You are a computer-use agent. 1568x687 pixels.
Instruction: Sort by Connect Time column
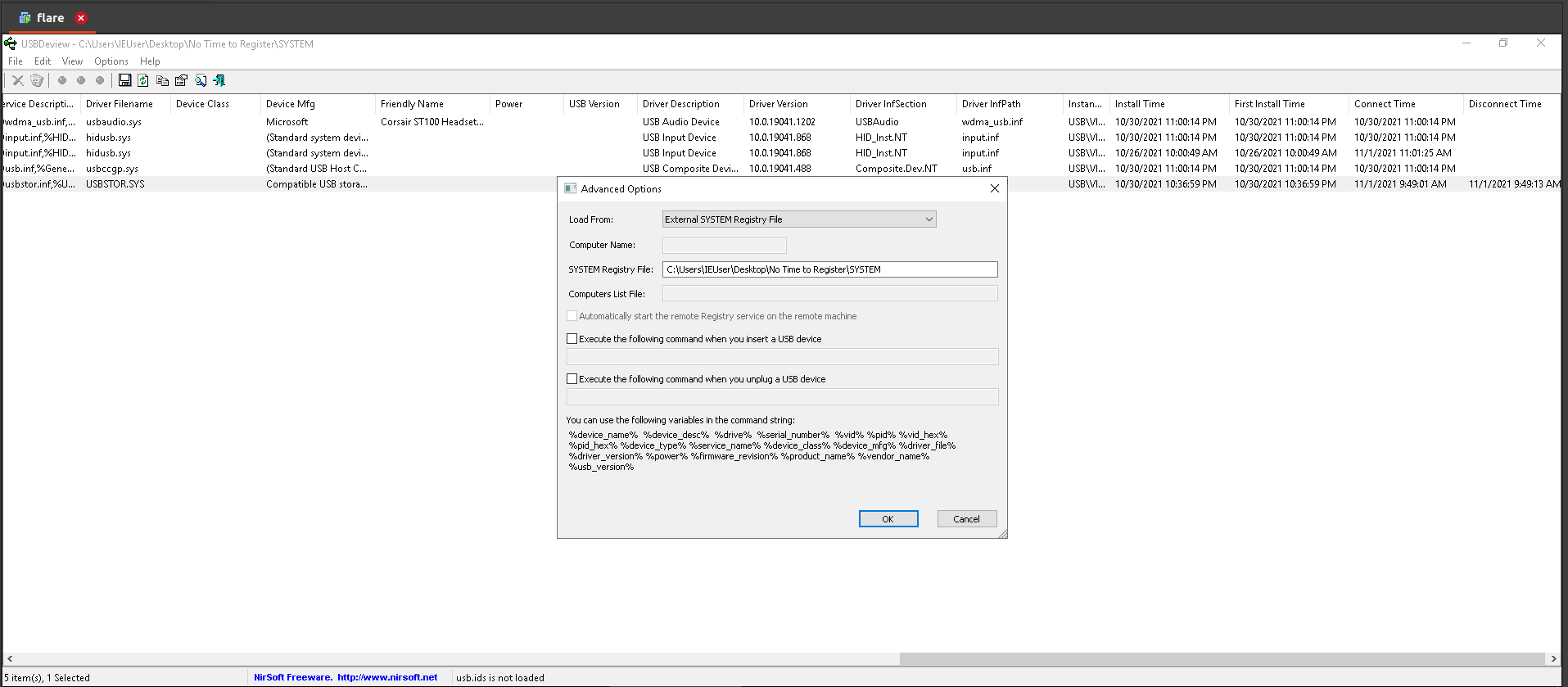(1407, 104)
